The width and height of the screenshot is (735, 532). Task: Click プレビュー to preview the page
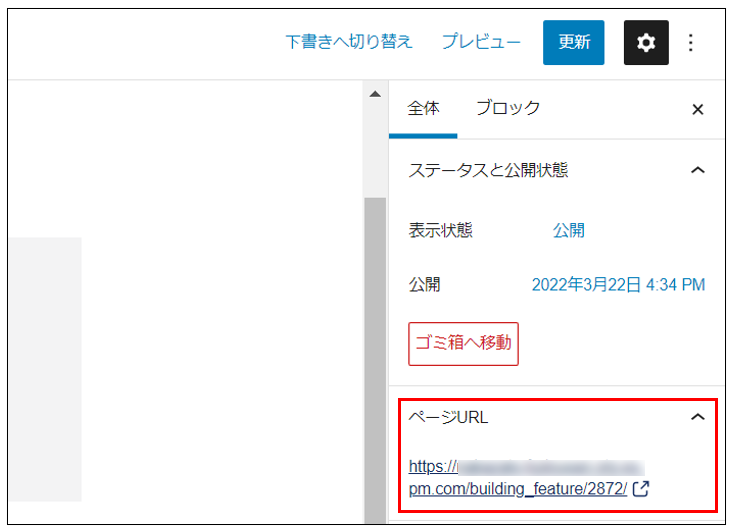pos(481,42)
